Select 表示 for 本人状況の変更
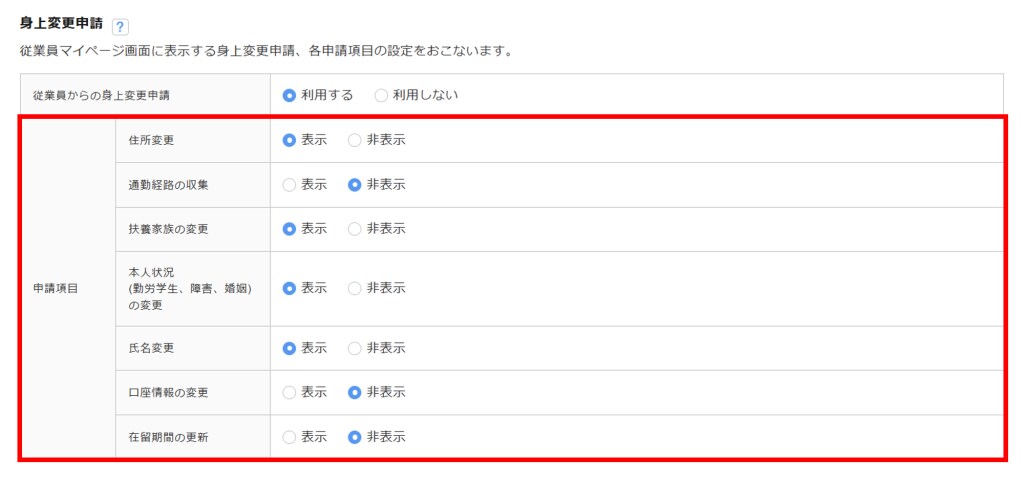The width and height of the screenshot is (1024, 478). click(289, 288)
